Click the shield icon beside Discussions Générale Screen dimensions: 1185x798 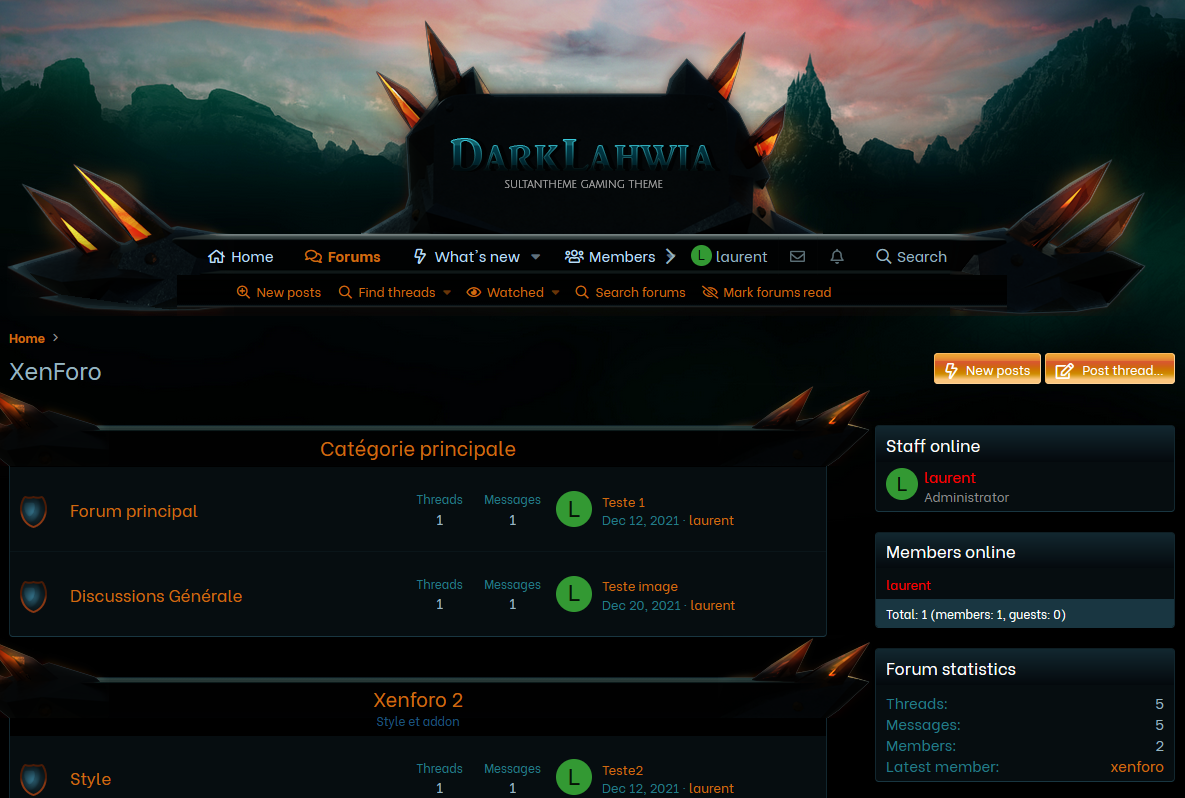coord(33,596)
